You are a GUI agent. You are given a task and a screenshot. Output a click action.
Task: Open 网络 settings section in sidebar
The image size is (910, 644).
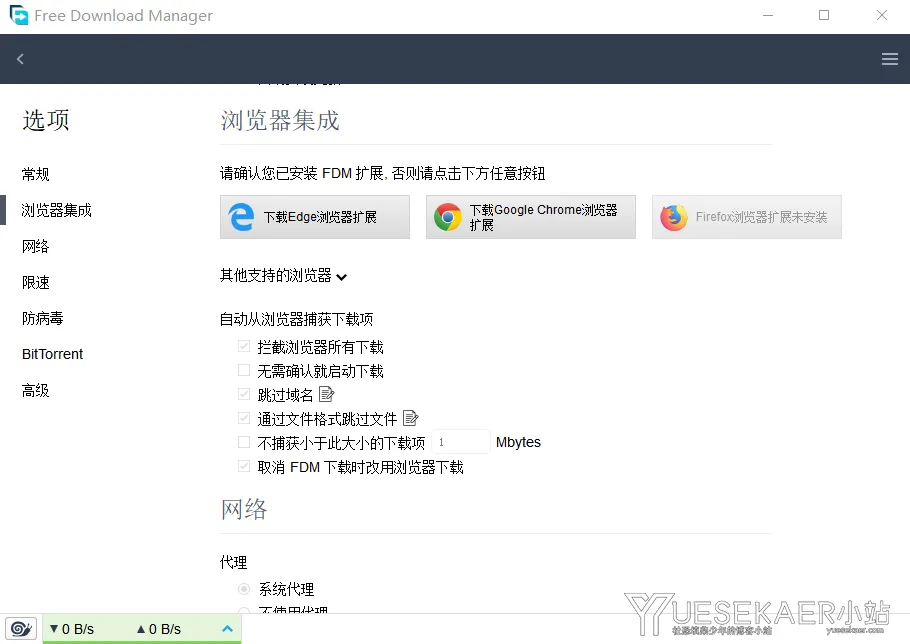click(x=35, y=246)
